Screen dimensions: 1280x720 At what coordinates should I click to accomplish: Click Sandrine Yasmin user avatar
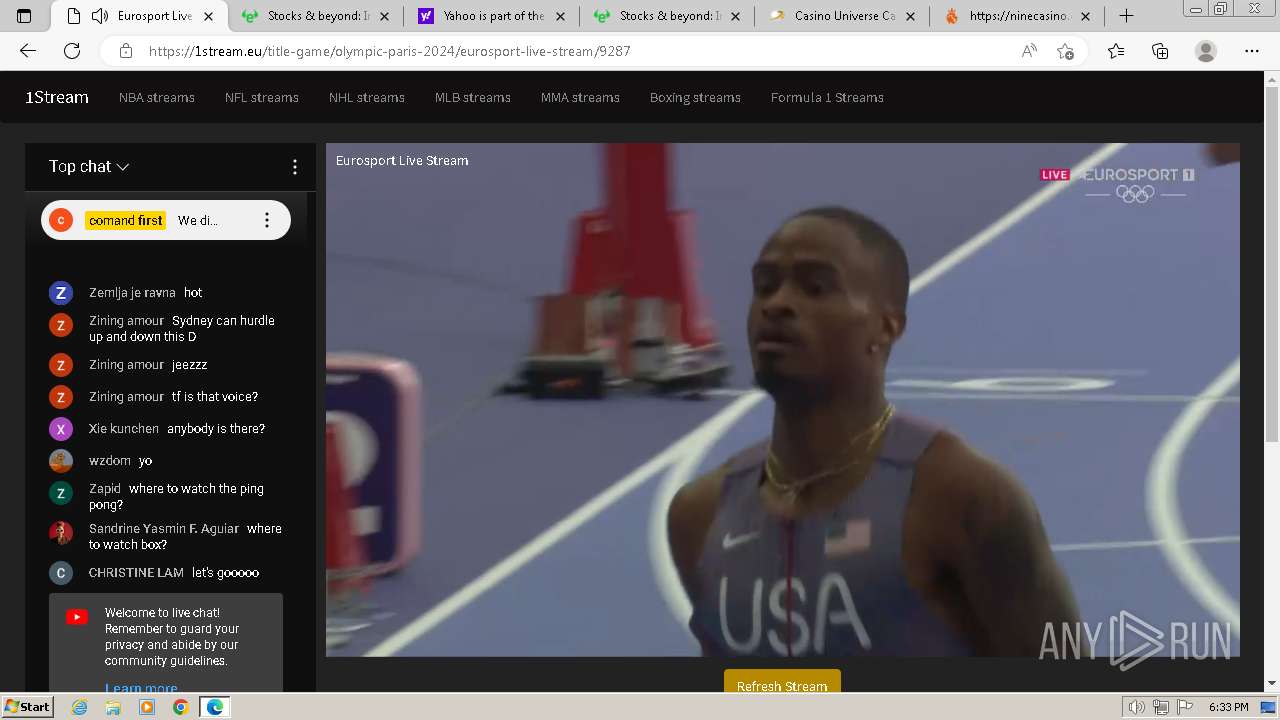[x=61, y=533]
